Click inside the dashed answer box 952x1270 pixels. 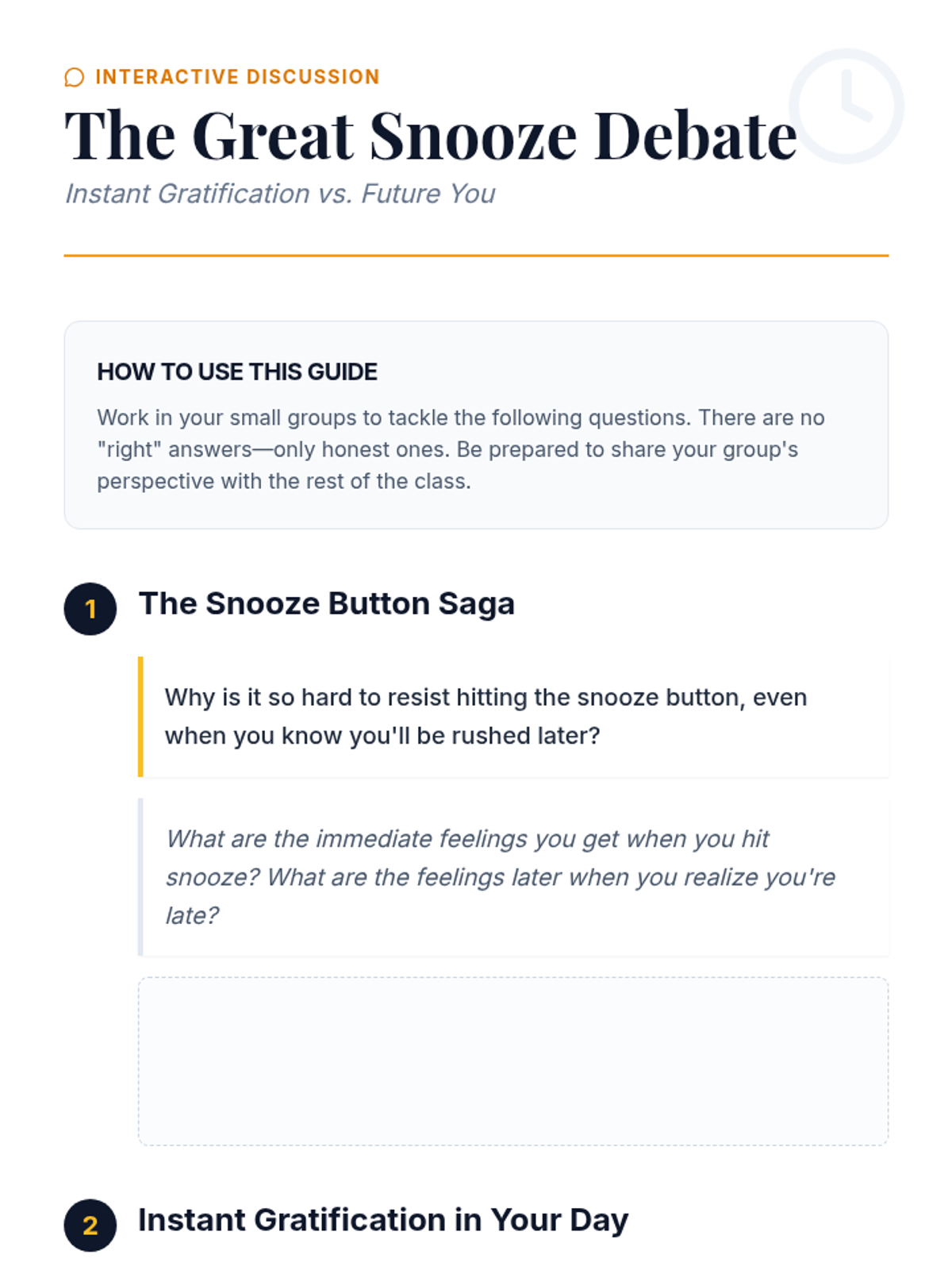click(513, 1061)
